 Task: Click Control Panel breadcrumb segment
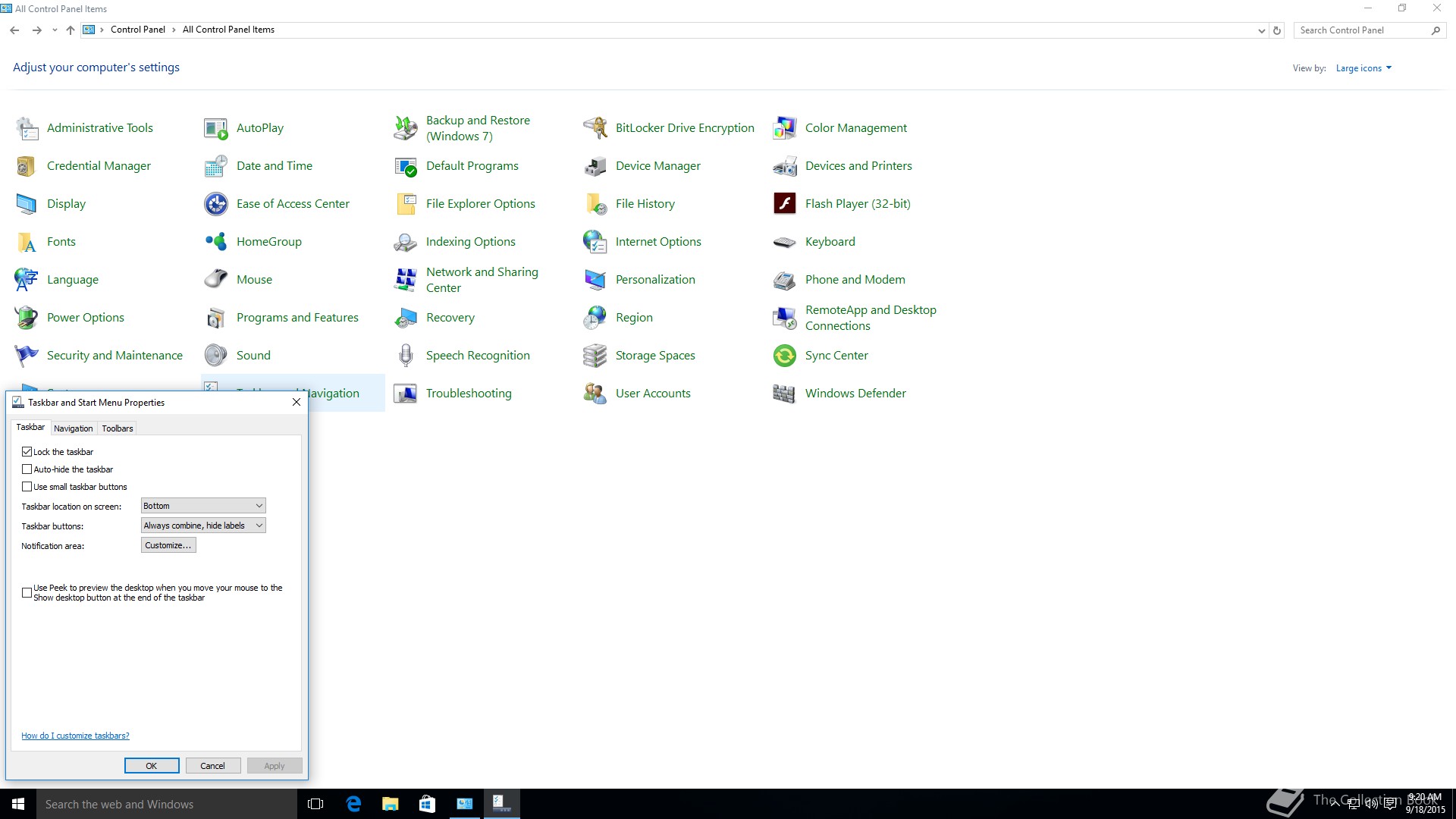pos(138,30)
